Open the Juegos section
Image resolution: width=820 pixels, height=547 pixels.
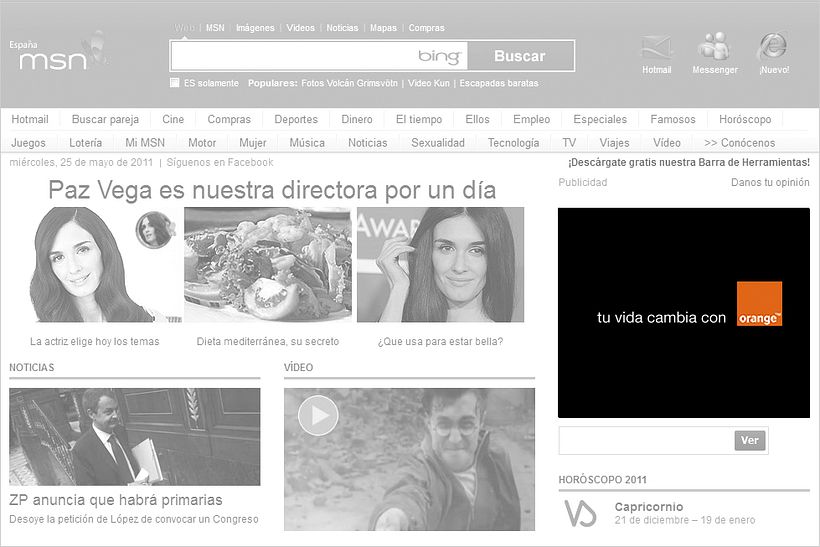tap(28, 143)
